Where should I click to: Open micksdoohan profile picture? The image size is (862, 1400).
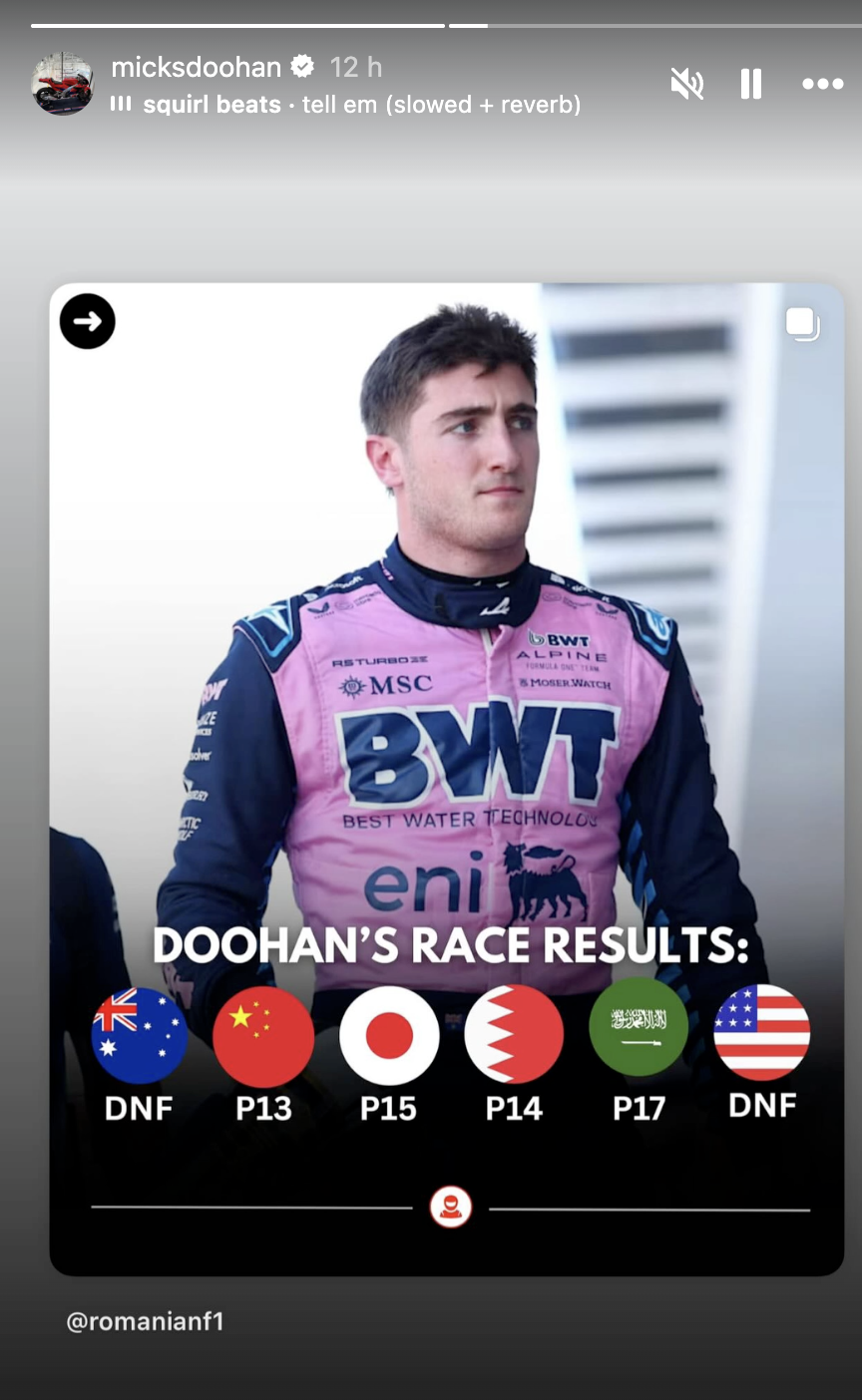(62, 84)
